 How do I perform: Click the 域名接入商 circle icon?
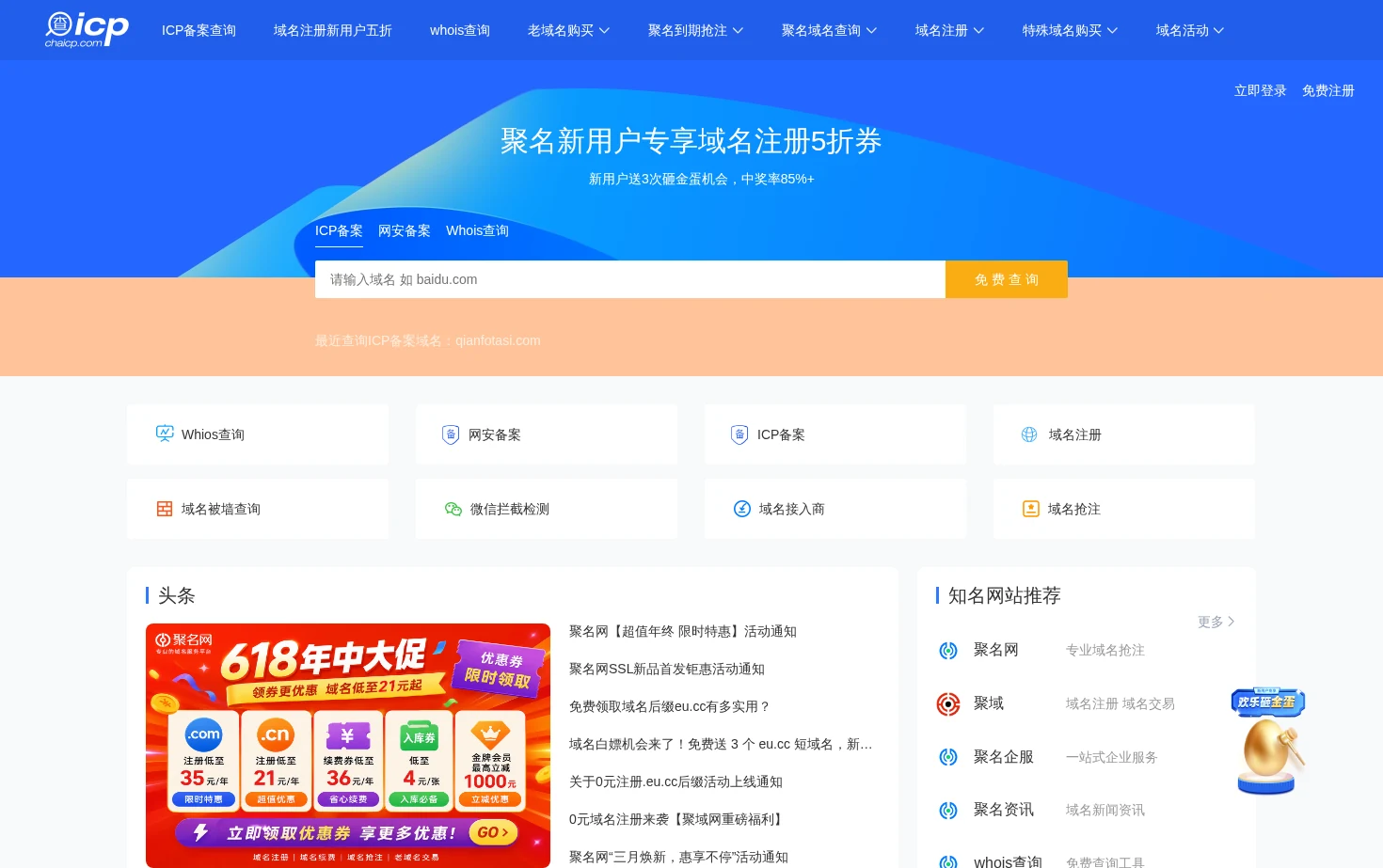click(x=741, y=509)
